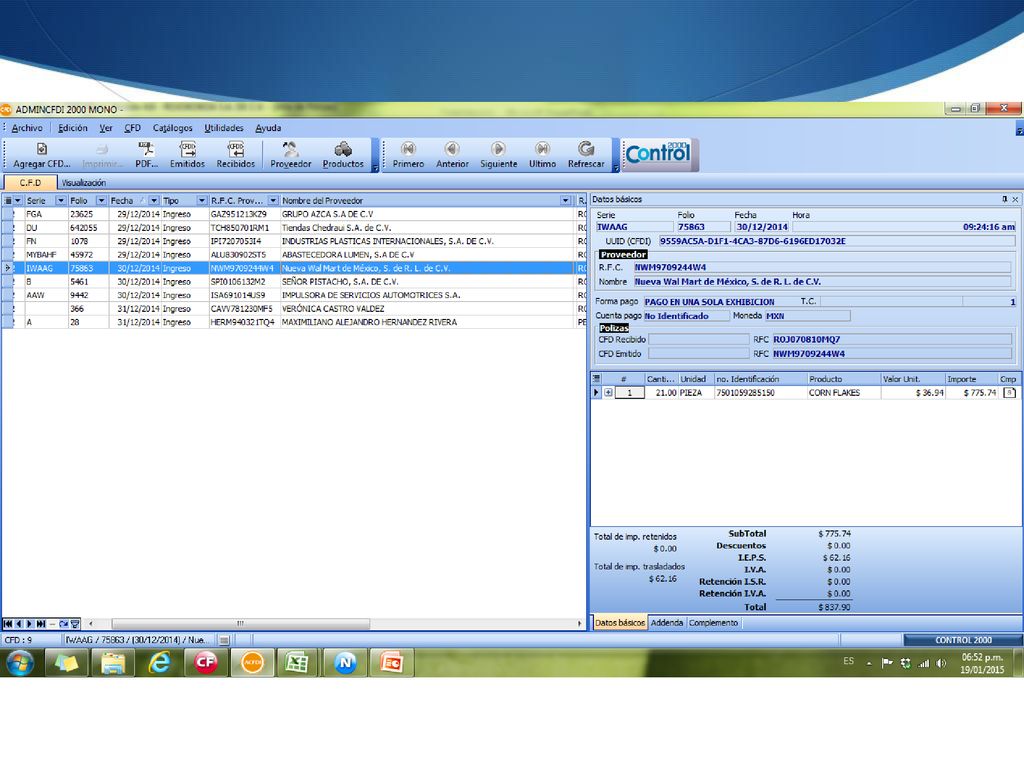The image size is (1024, 768).
Task: Switch to PowerPoint in the taskbar
Action: click(x=391, y=663)
